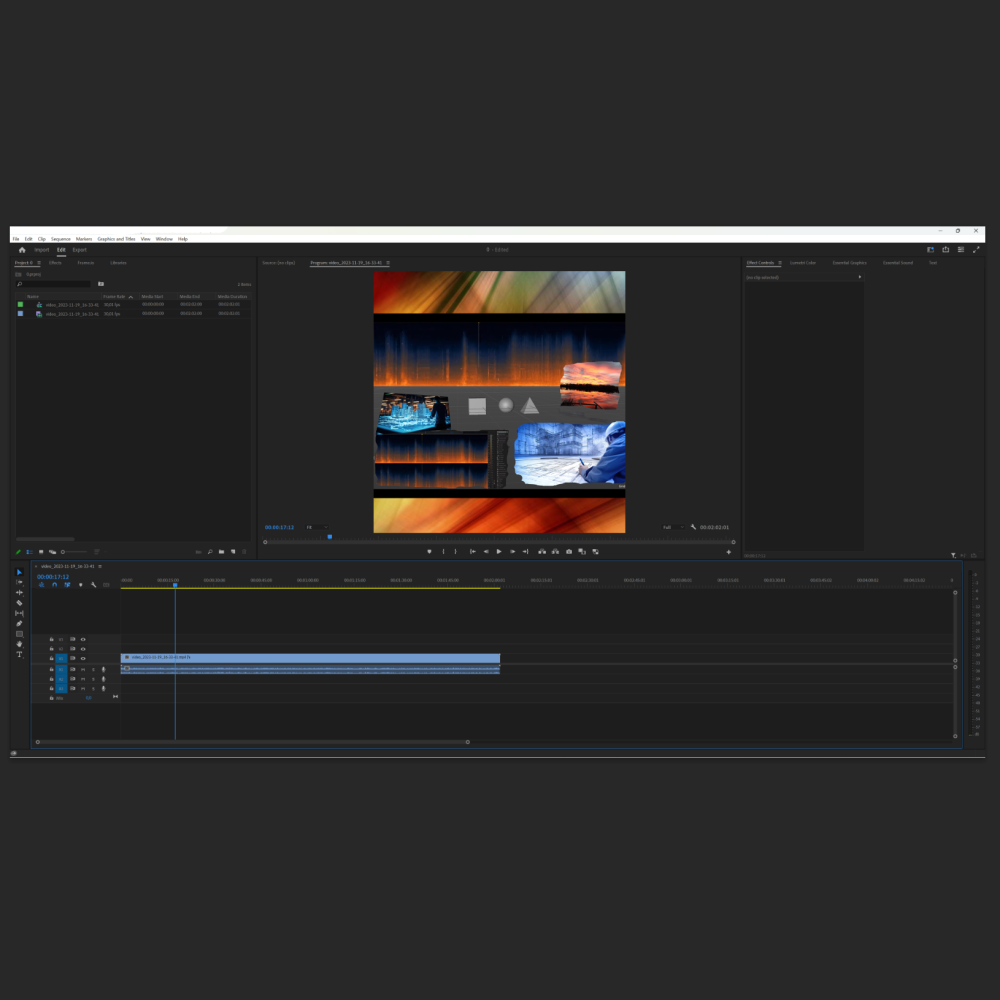1000x1000 pixels.
Task: Click the Home icon in workspace bar
Action: tap(22, 250)
